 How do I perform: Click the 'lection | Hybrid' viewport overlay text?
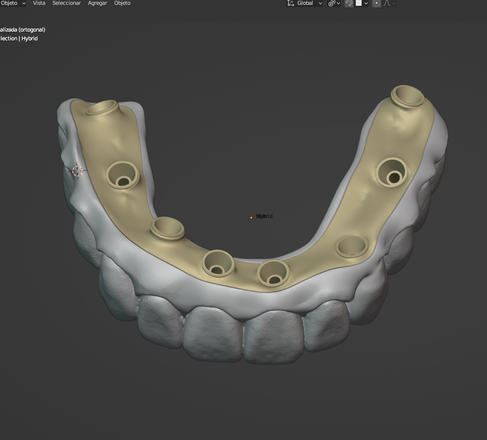19,38
